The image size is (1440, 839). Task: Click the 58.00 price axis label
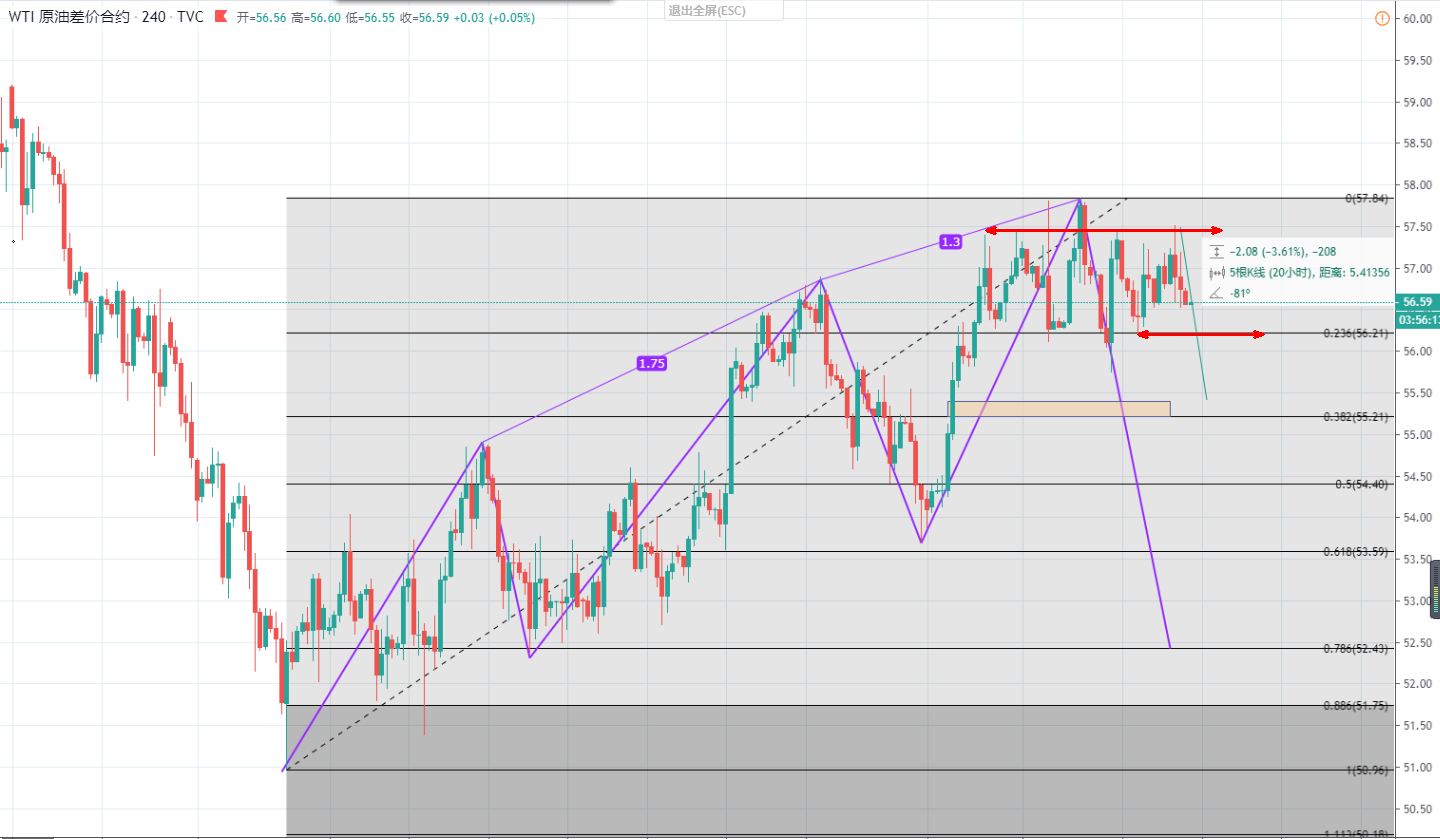[x=1417, y=186]
